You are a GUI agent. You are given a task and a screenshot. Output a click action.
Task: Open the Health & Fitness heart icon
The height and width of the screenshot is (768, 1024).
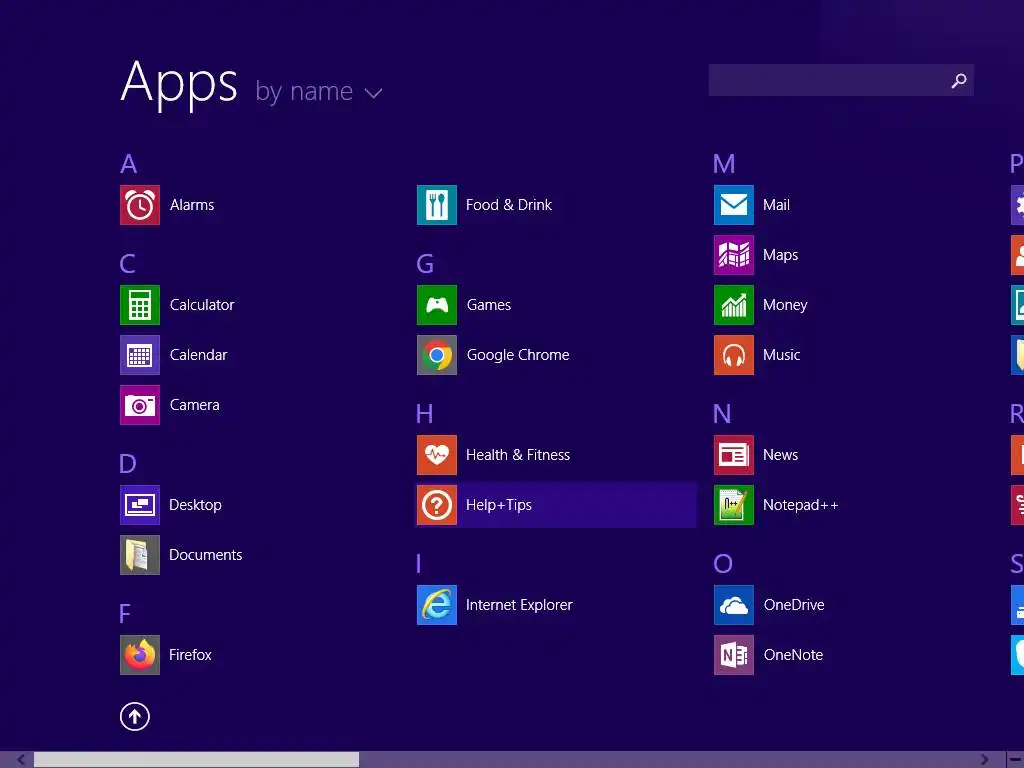(437, 455)
